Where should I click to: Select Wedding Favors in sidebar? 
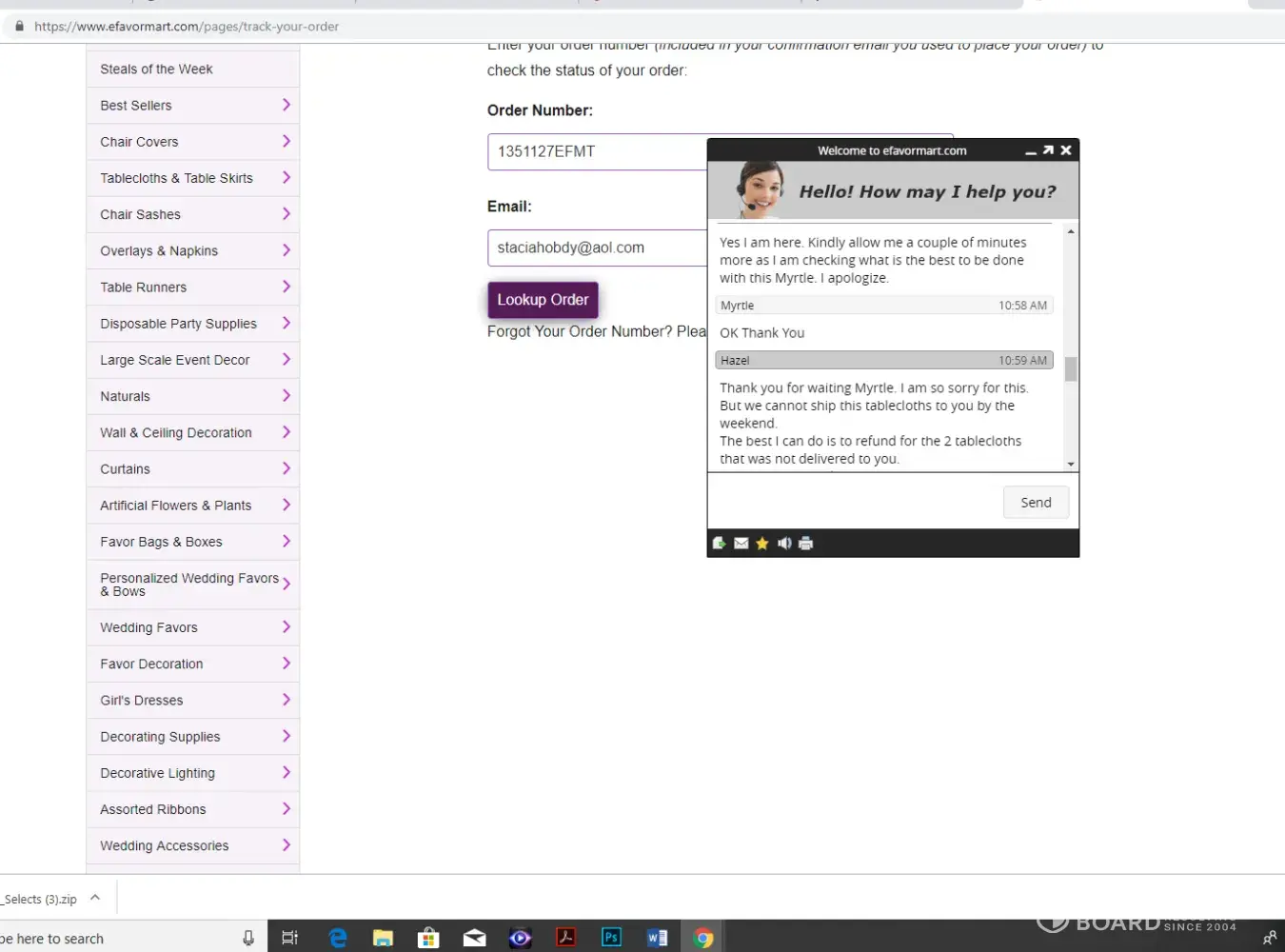149,627
